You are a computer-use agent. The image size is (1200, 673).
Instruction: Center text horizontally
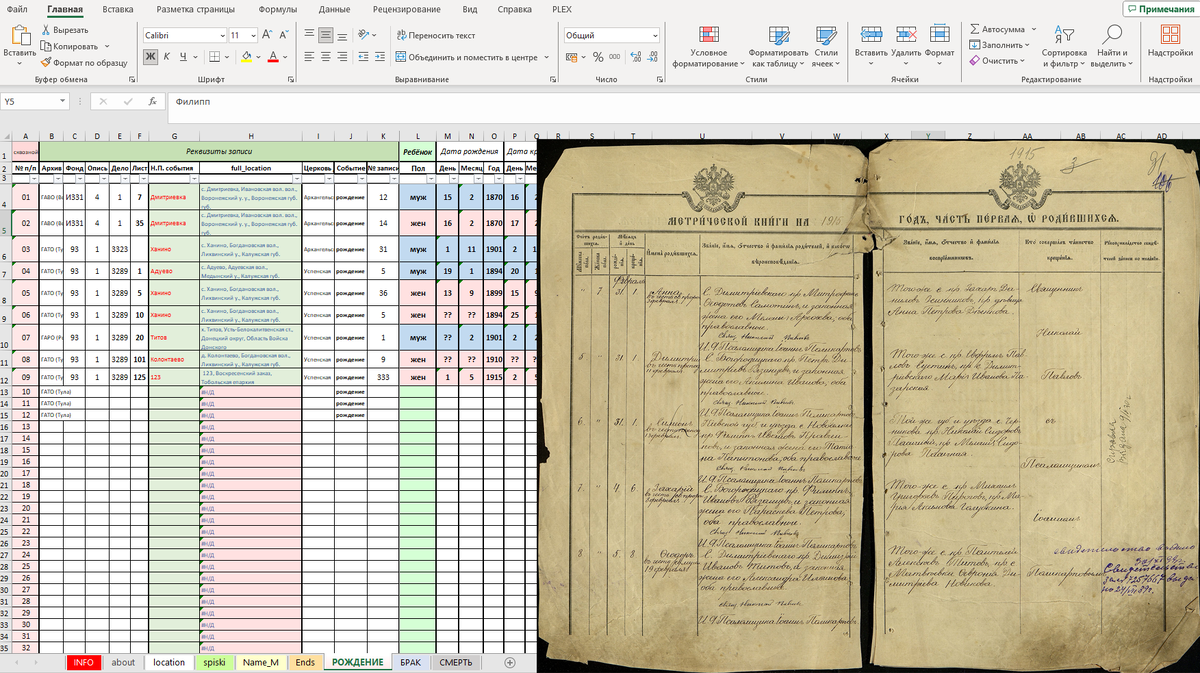pos(327,56)
